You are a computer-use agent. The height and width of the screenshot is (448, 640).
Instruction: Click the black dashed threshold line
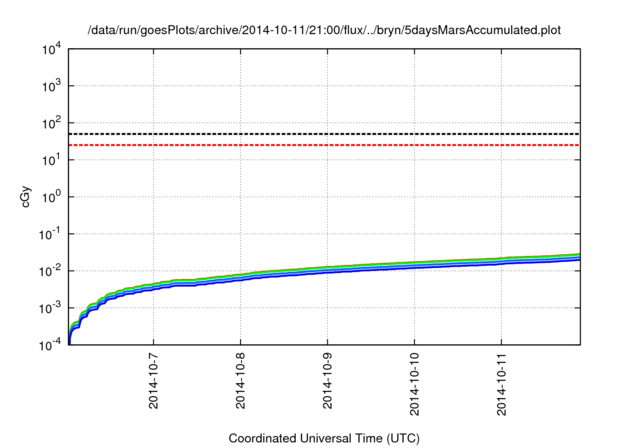point(324,134)
